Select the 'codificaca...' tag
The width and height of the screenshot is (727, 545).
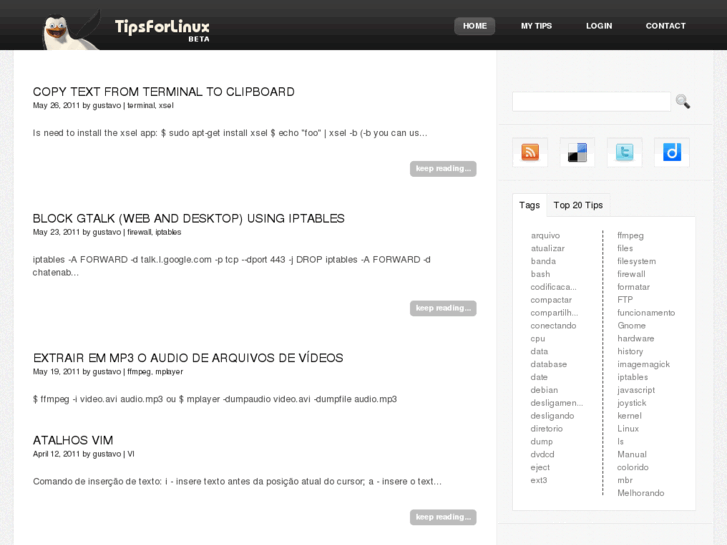(554, 287)
